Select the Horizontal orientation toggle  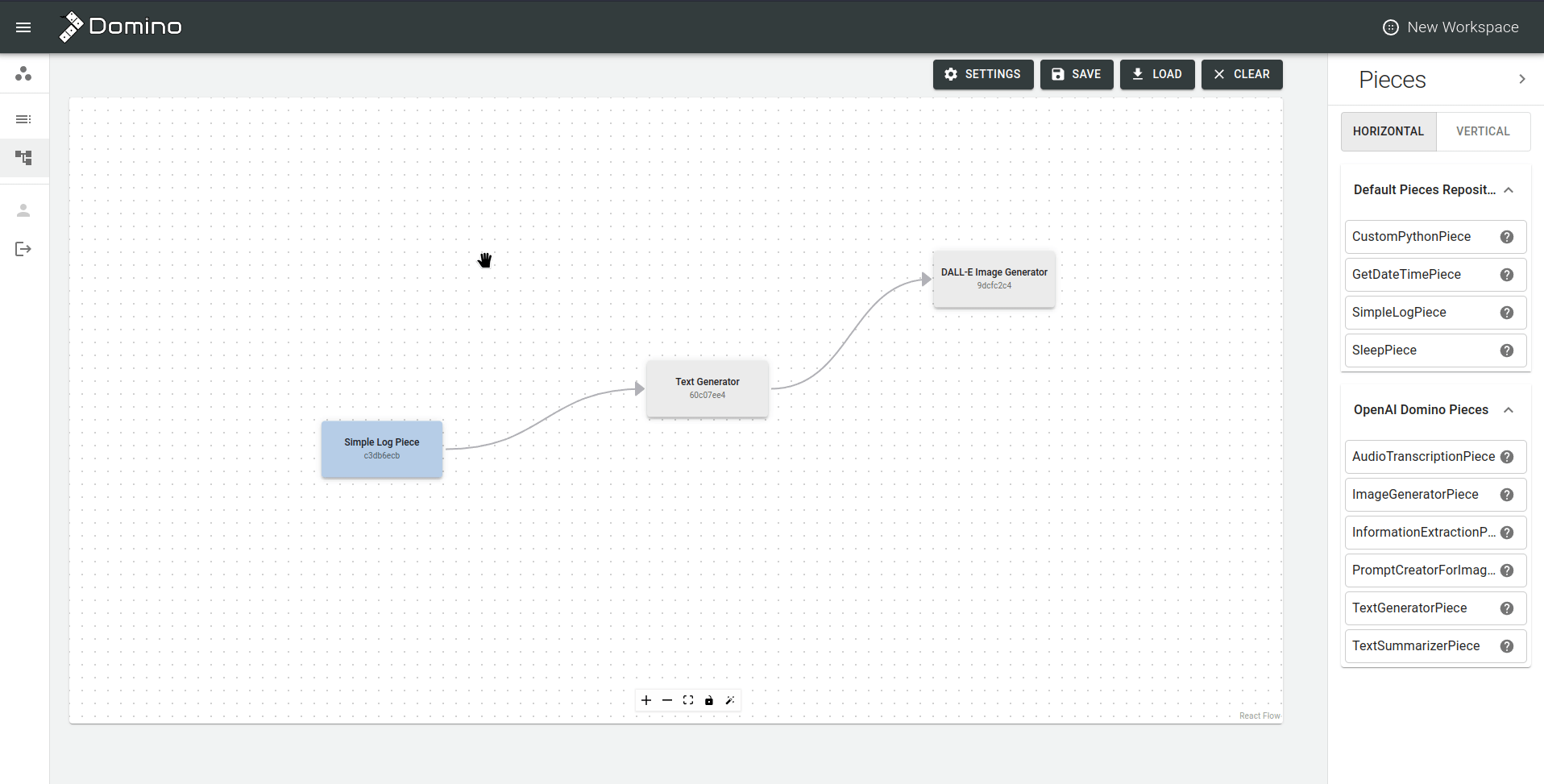(x=1388, y=131)
